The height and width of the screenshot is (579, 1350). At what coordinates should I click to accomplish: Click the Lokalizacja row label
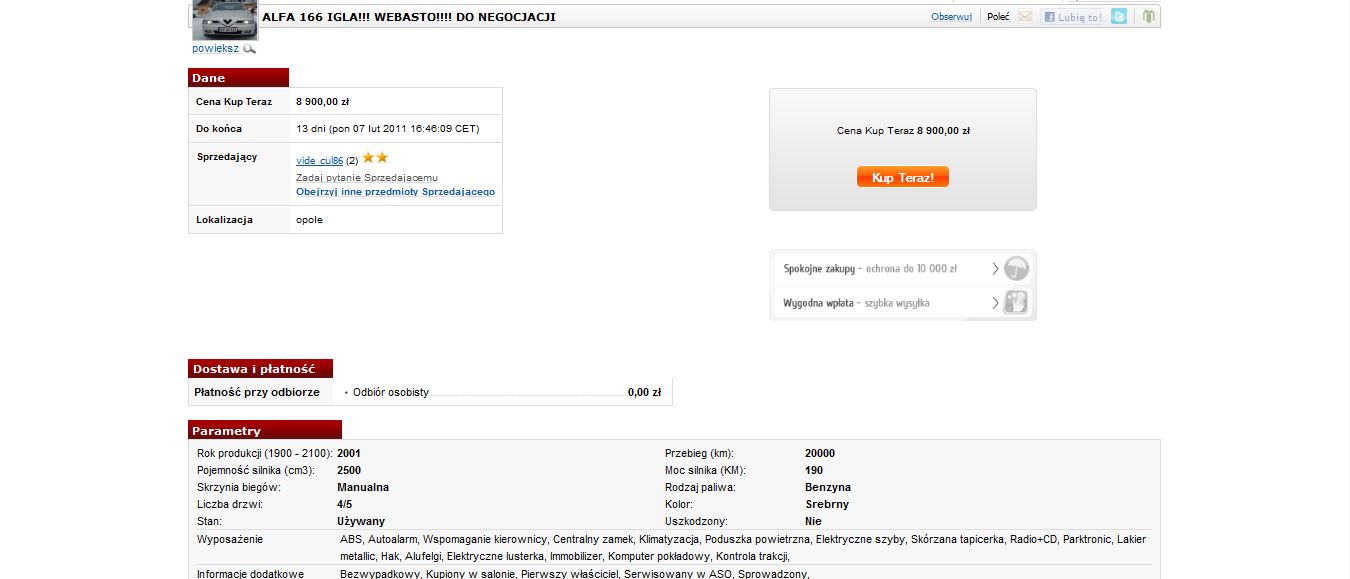coord(224,220)
